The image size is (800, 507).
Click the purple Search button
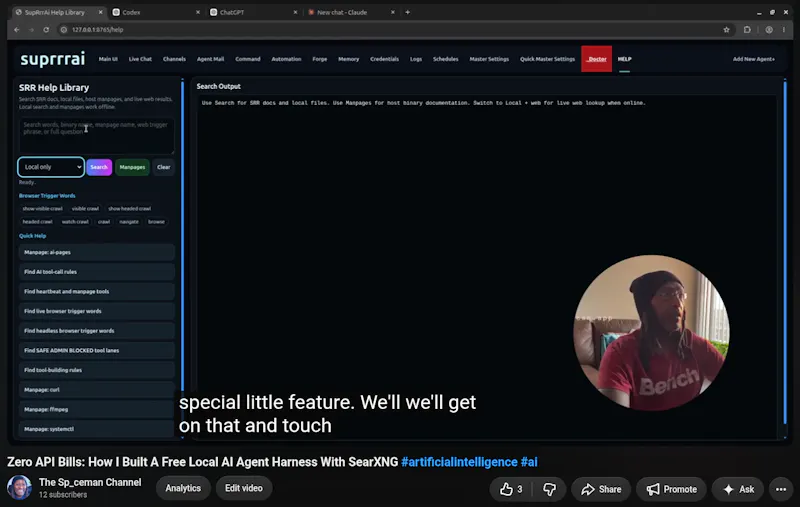[x=99, y=167]
